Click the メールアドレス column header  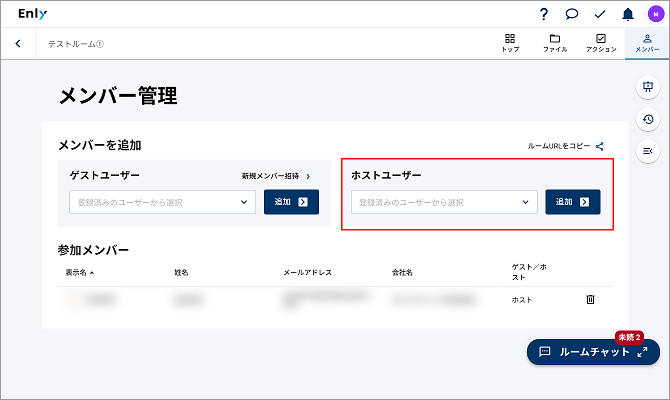(x=307, y=272)
